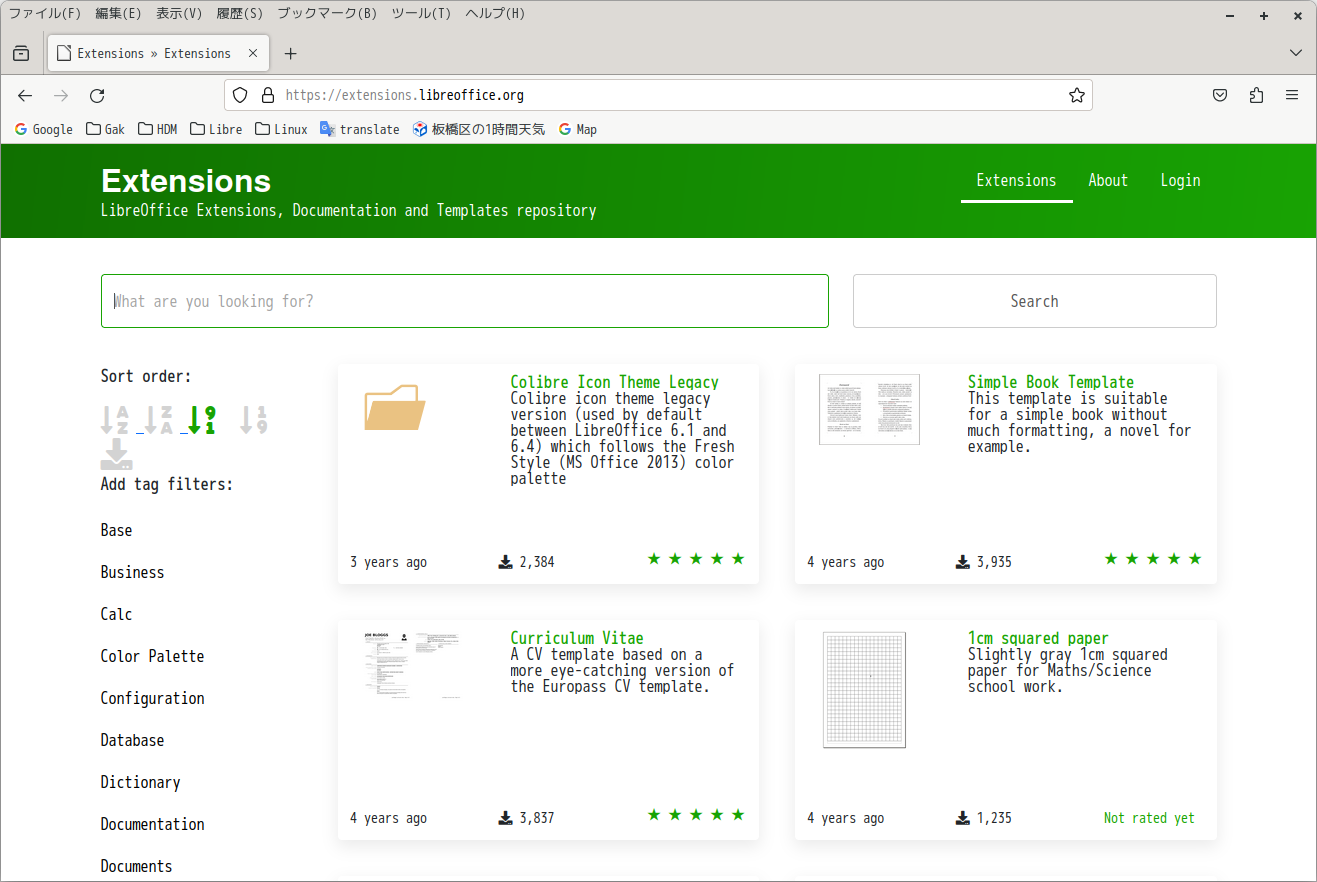Filter by the Documents tag
Viewport: 1317px width, 882px height.
point(136,867)
